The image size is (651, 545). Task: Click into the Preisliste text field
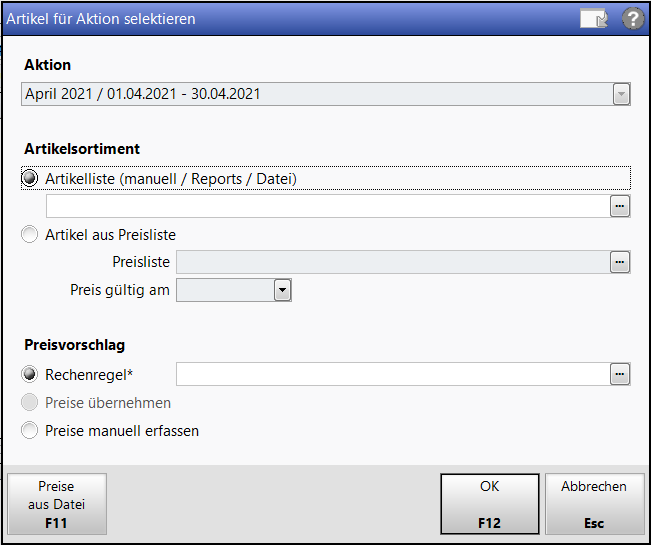[393, 262]
